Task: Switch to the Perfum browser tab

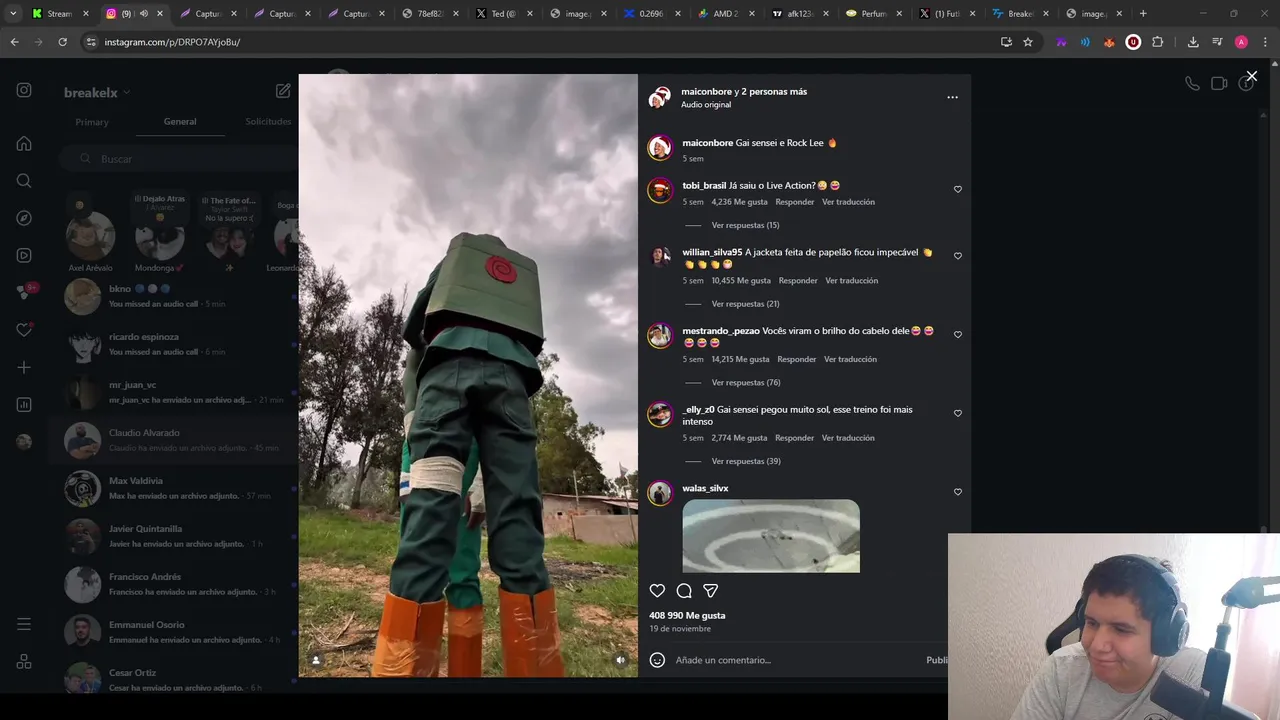Action: click(x=874, y=14)
